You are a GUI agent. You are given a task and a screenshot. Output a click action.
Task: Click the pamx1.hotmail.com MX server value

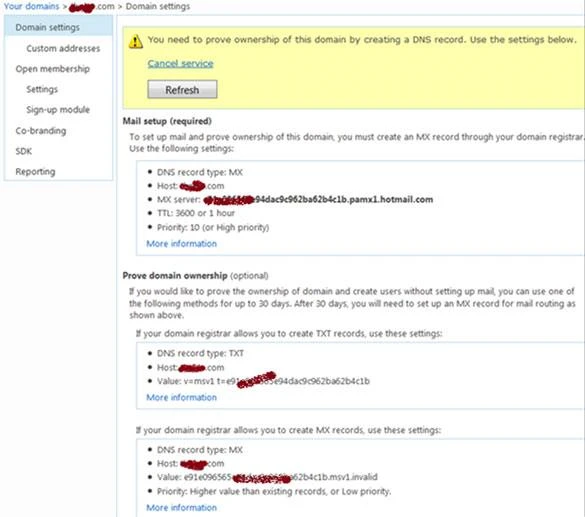[318, 200]
